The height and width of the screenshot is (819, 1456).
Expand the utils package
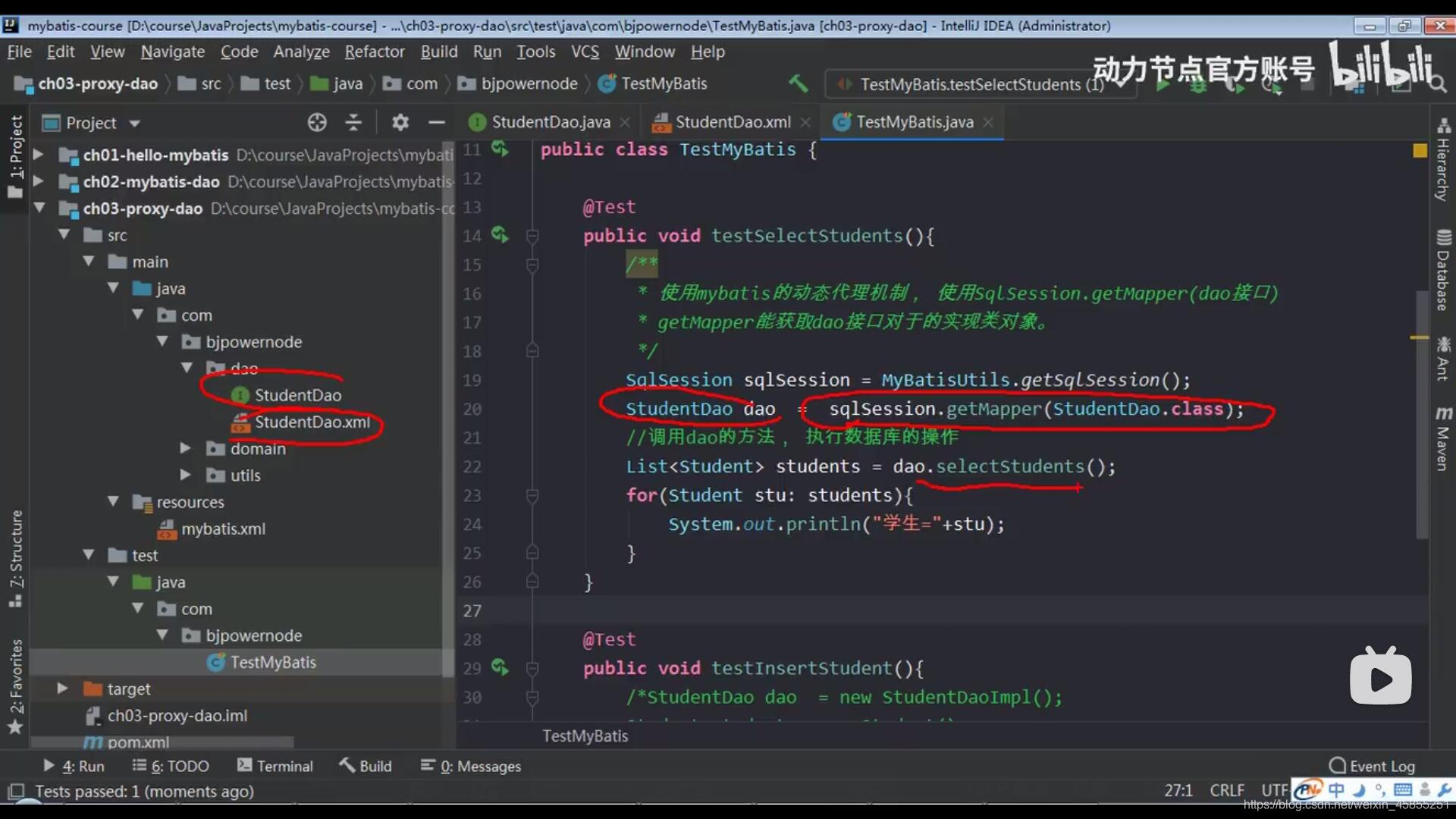185,475
